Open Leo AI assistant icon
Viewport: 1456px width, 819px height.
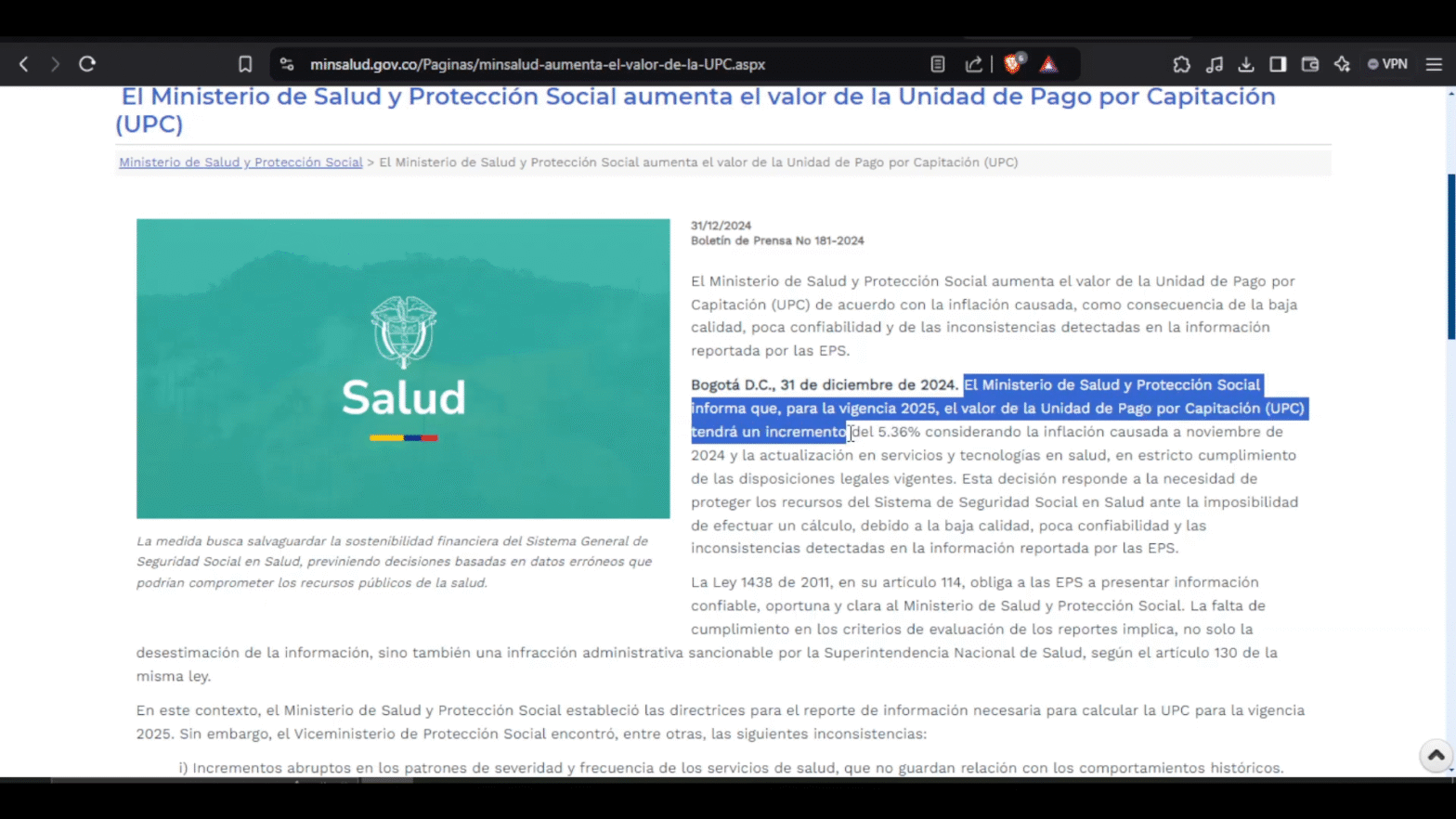1342,64
